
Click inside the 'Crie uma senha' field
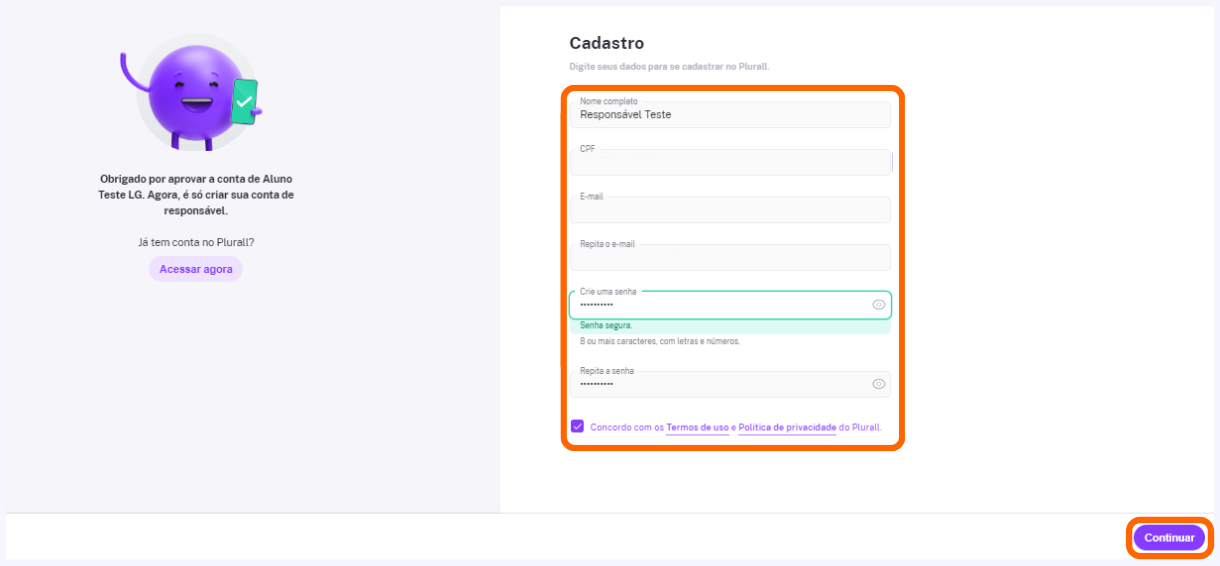720,305
